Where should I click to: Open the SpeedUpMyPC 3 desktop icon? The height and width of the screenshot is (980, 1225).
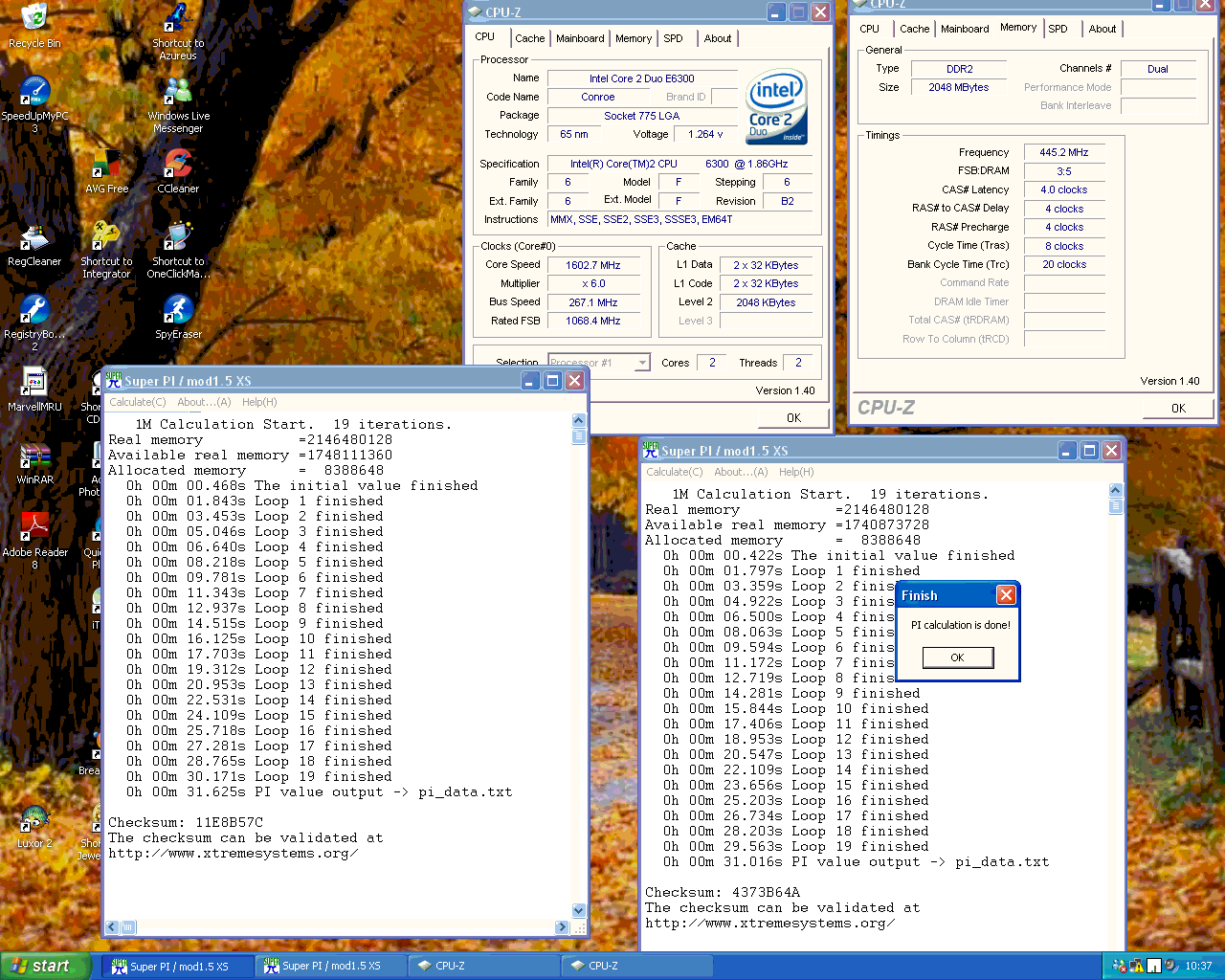34,93
